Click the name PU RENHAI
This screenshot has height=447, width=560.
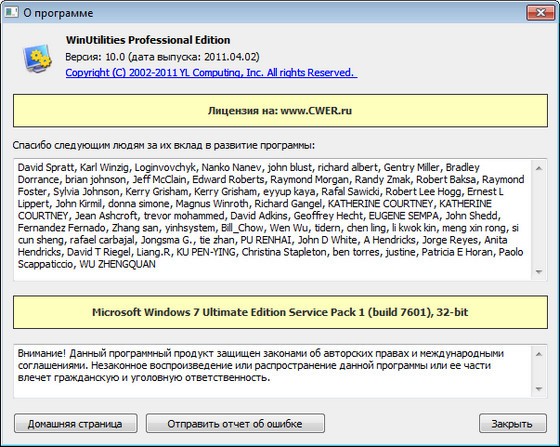(x=266, y=240)
